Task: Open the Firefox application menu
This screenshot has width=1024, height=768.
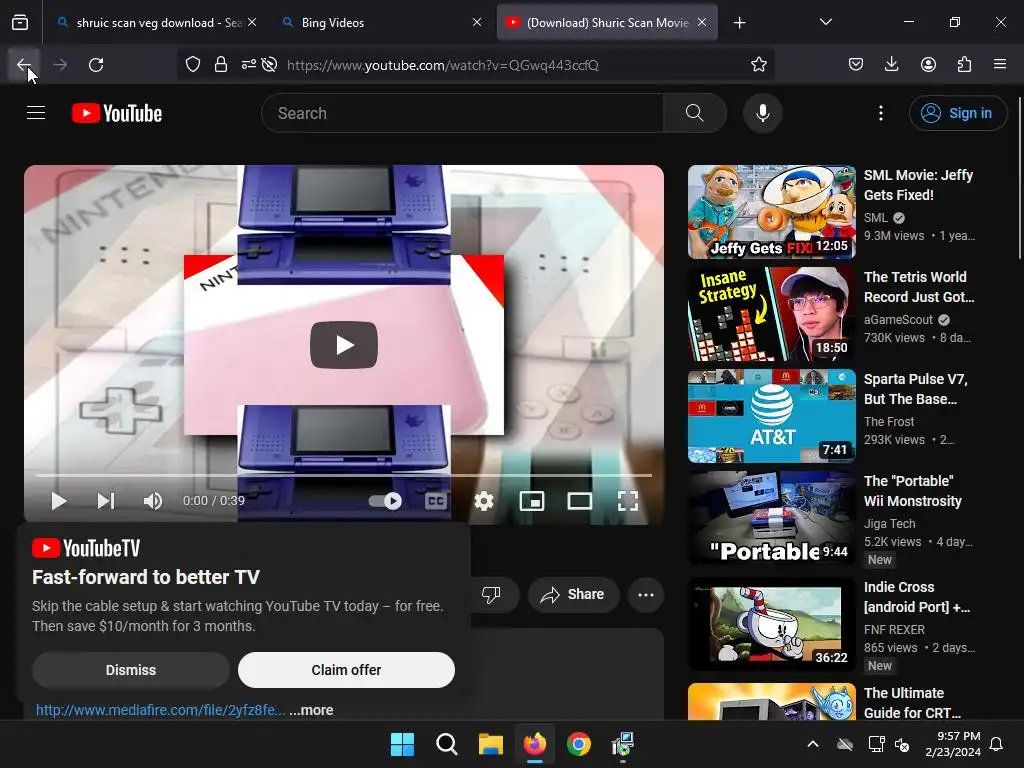Action: click(x=1000, y=65)
